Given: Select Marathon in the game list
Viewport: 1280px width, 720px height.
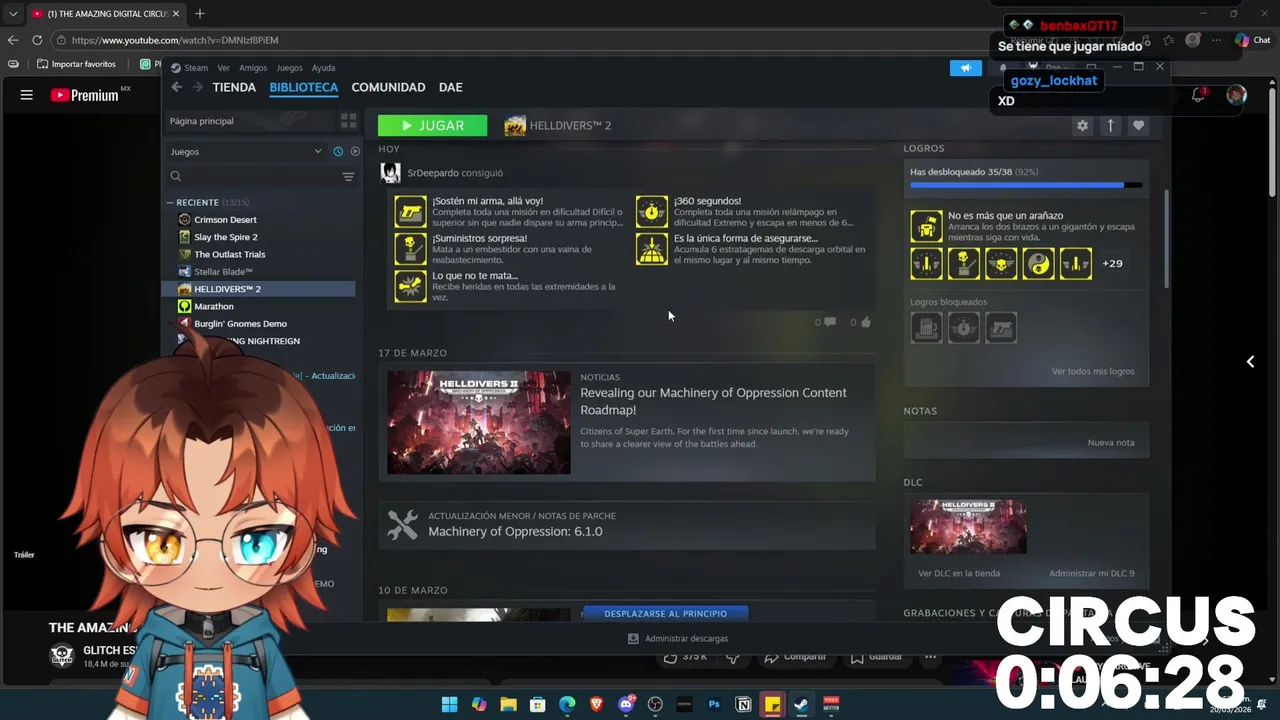Looking at the screenshot, I should (213, 306).
